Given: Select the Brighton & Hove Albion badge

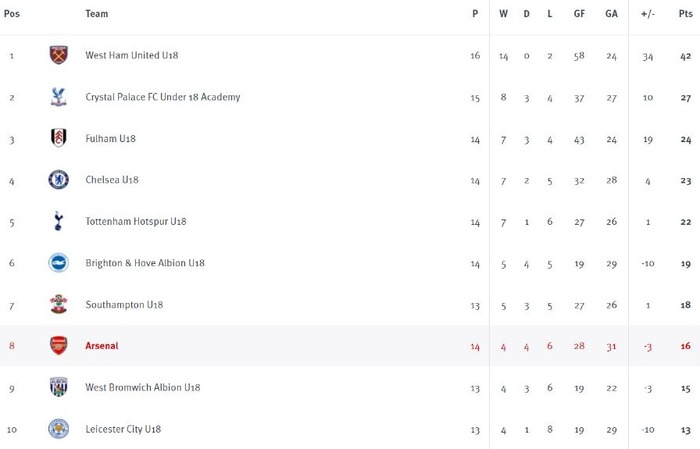Looking at the screenshot, I should [x=58, y=263].
